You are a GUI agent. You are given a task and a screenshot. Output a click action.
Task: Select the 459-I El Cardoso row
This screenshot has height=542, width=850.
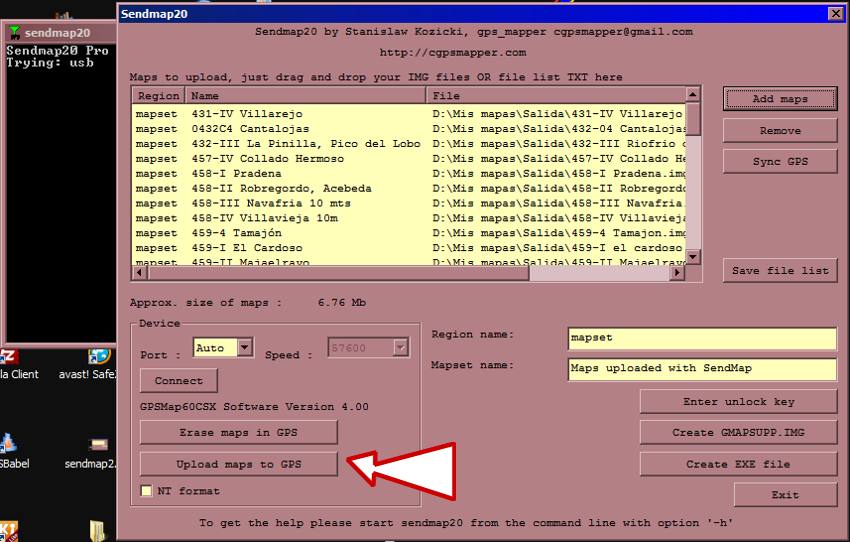point(409,248)
